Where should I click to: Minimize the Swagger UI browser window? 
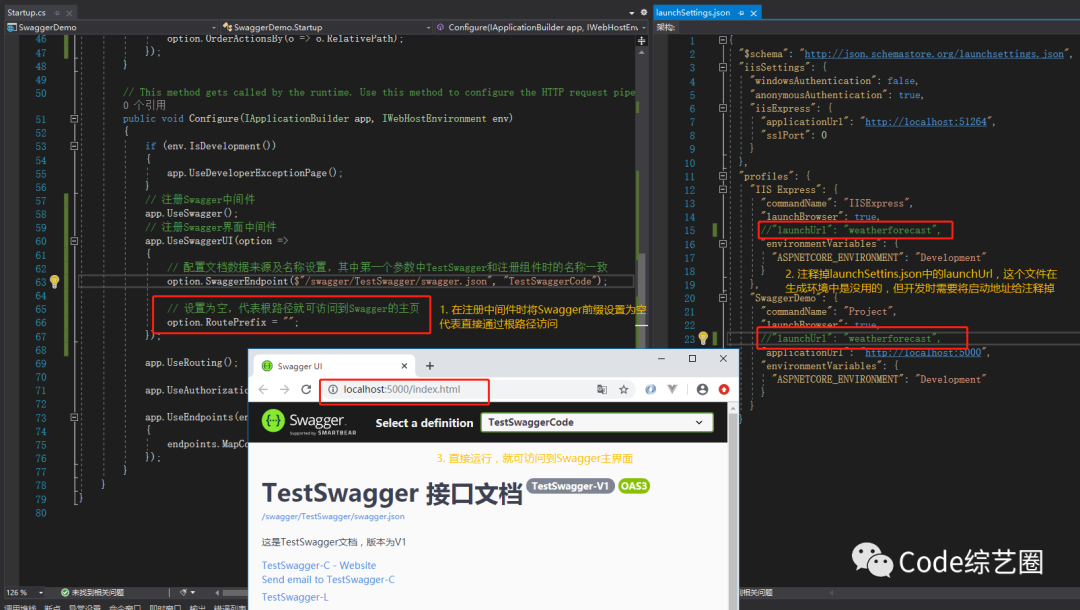661,359
